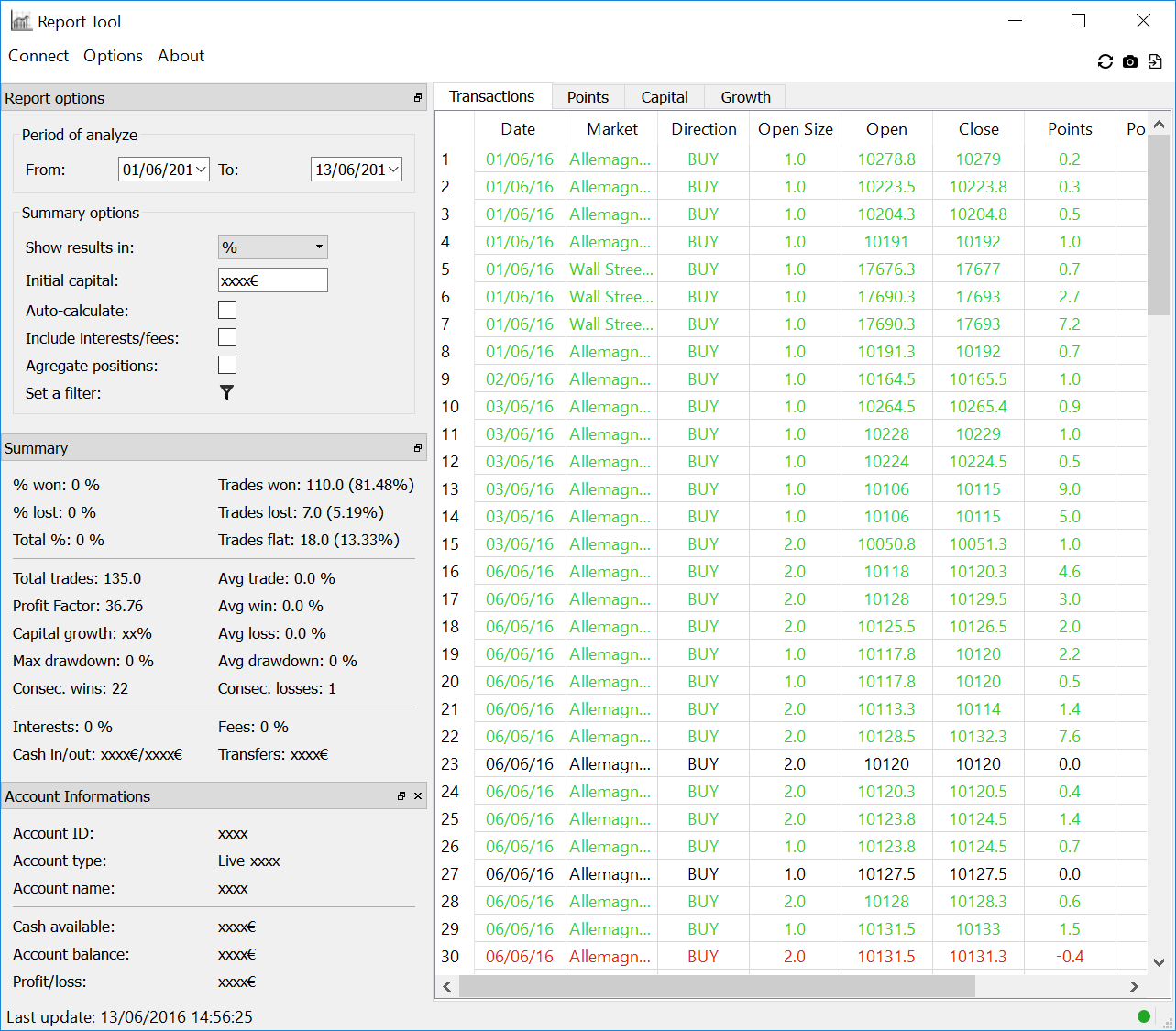Sort by the Market column header

click(612, 129)
